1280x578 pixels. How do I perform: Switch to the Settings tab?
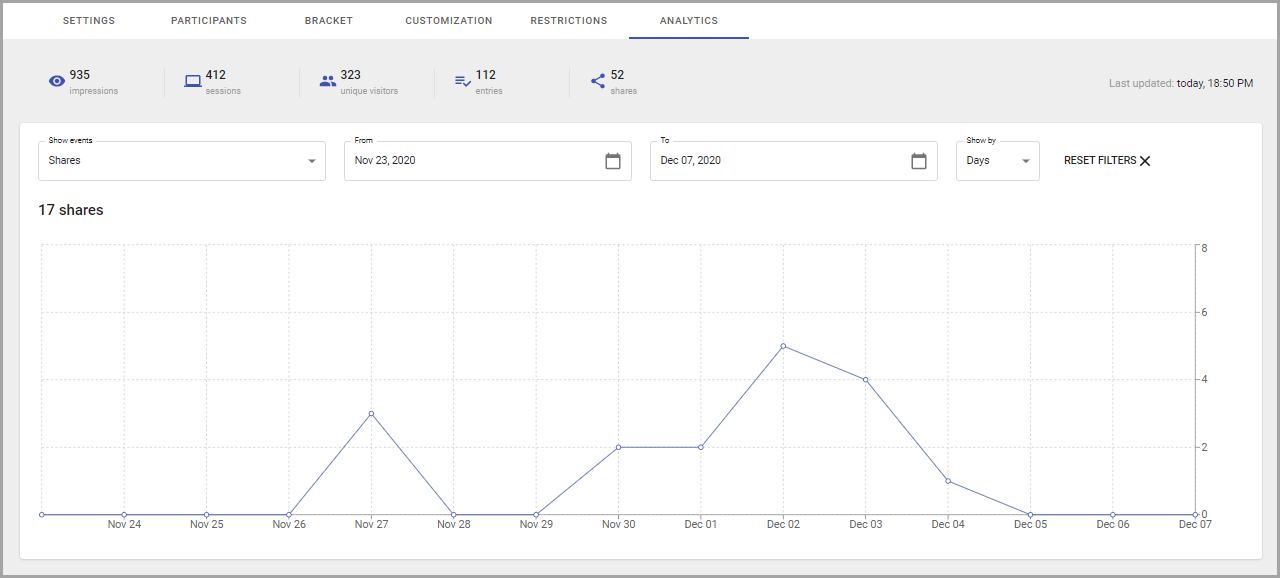[89, 20]
